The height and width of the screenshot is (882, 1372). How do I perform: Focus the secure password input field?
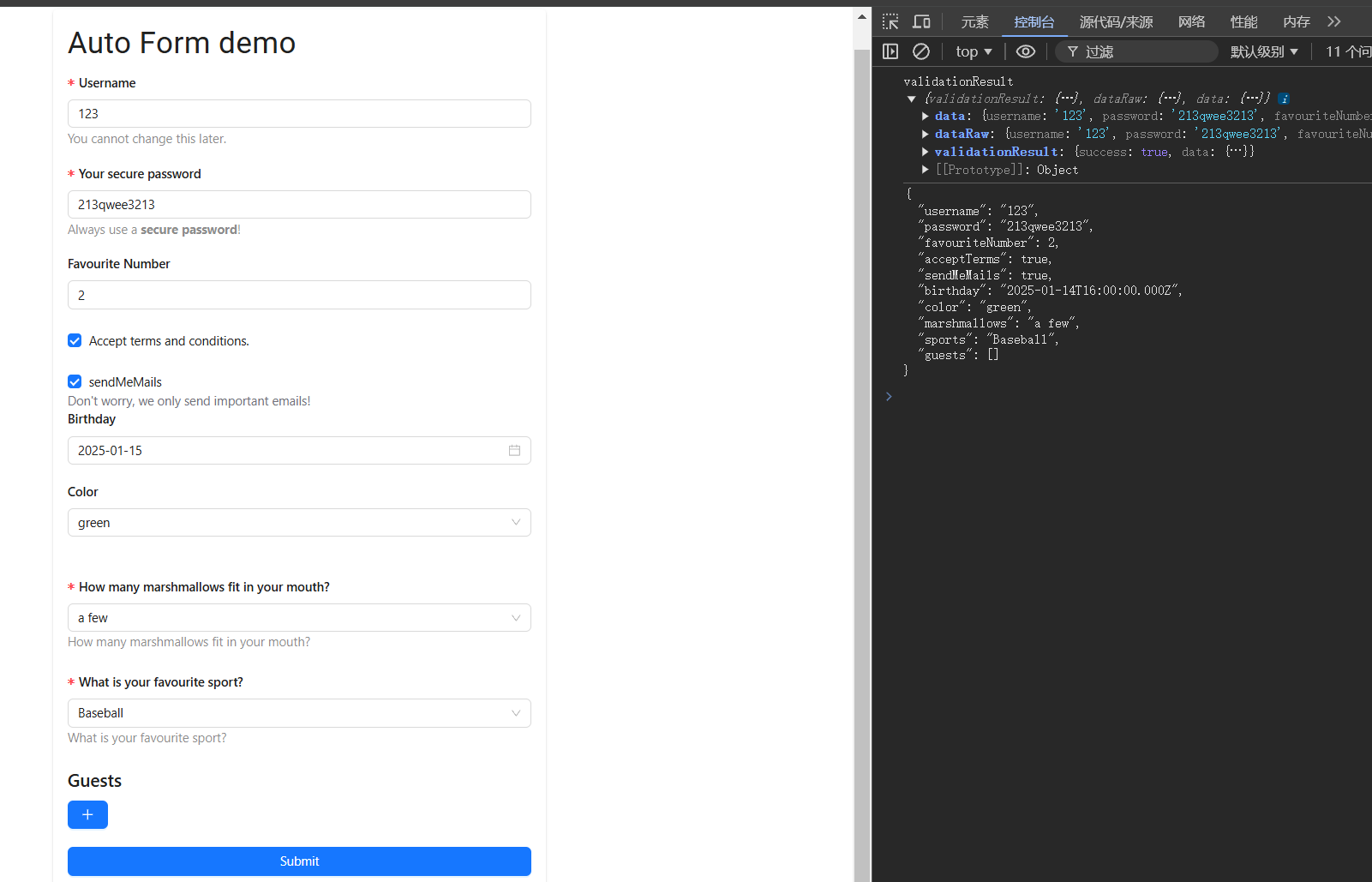click(x=299, y=204)
